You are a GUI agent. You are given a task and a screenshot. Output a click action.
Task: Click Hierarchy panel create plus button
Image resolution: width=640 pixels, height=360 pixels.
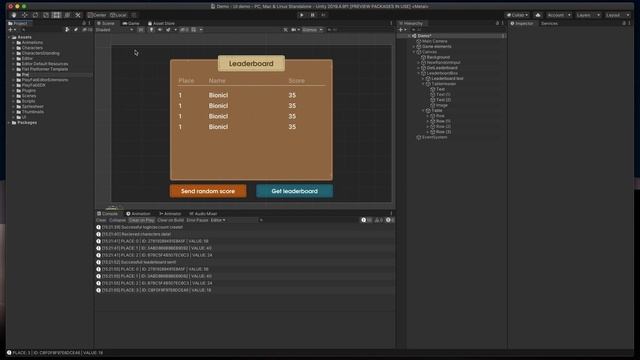pos(402,30)
